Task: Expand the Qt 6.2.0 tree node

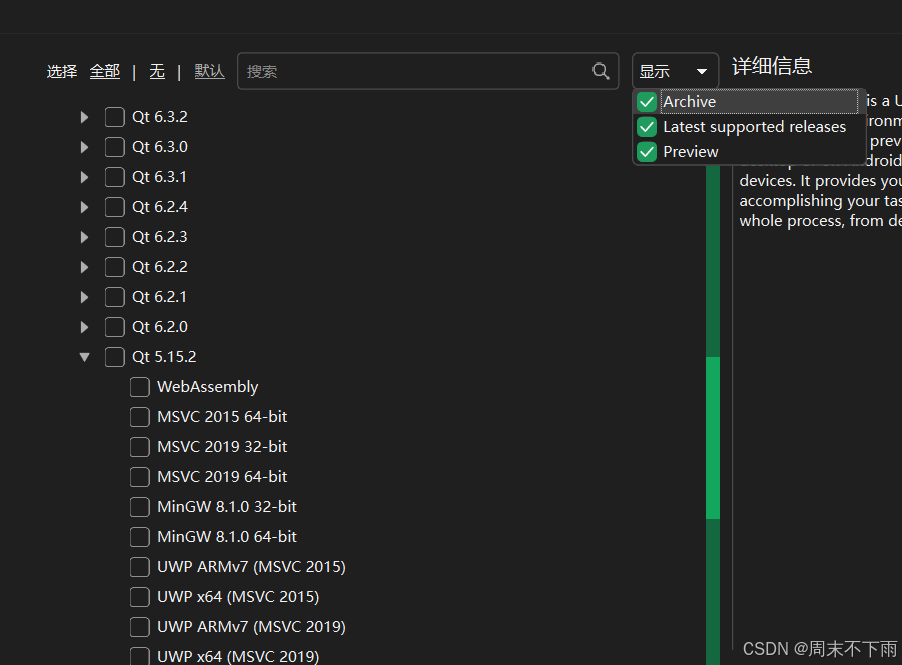Action: [85, 327]
